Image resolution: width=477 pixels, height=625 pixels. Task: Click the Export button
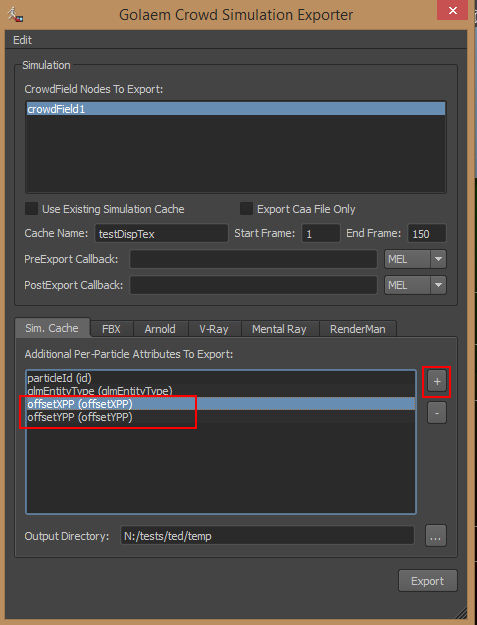pyautogui.click(x=428, y=581)
